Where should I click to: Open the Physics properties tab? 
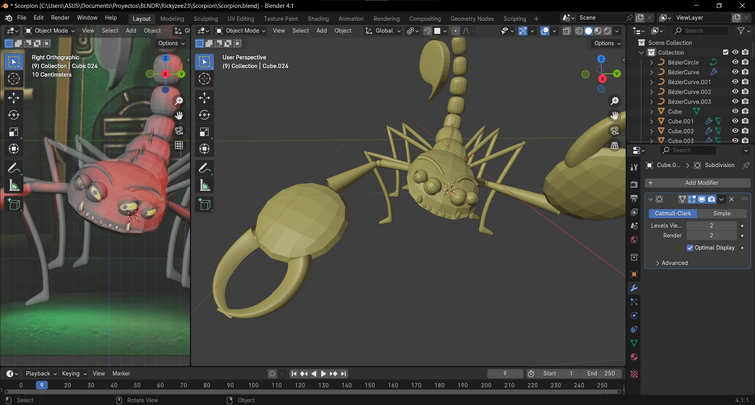tap(634, 315)
